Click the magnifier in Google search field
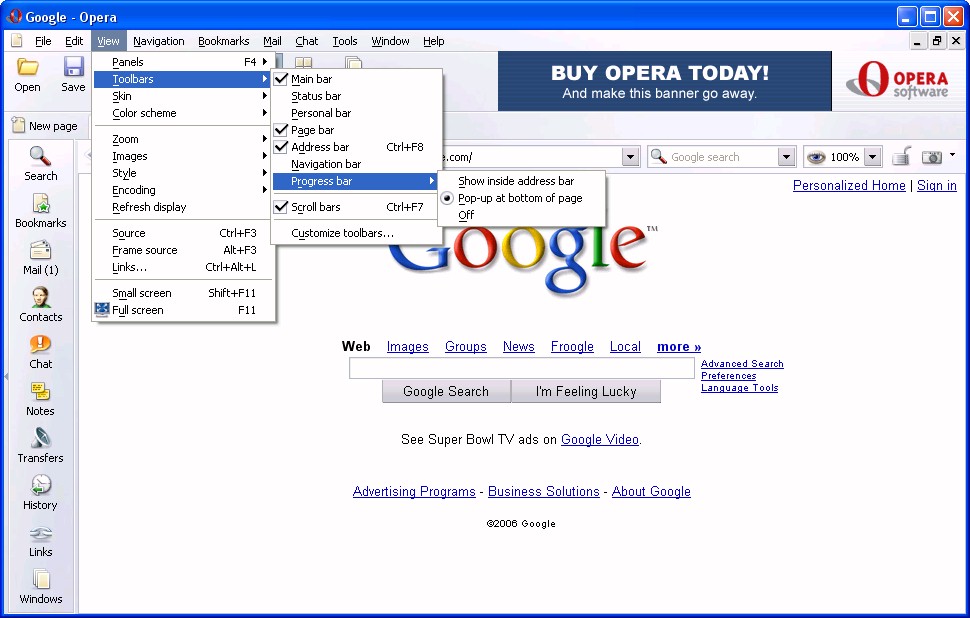 pyautogui.click(x=659, y=157)
